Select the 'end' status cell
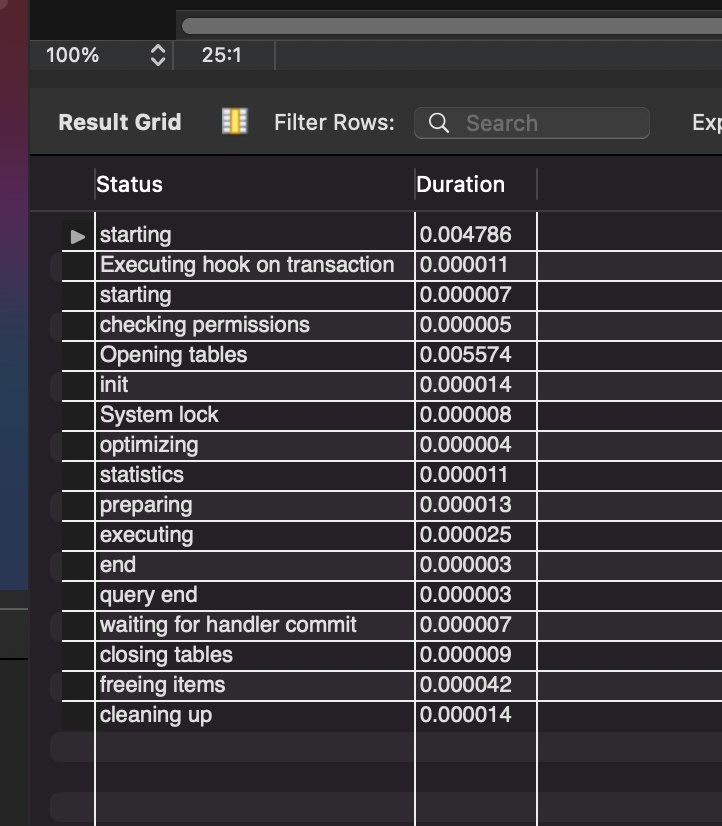The height and width of the screenshot is (826, 722). pos(255,565)
